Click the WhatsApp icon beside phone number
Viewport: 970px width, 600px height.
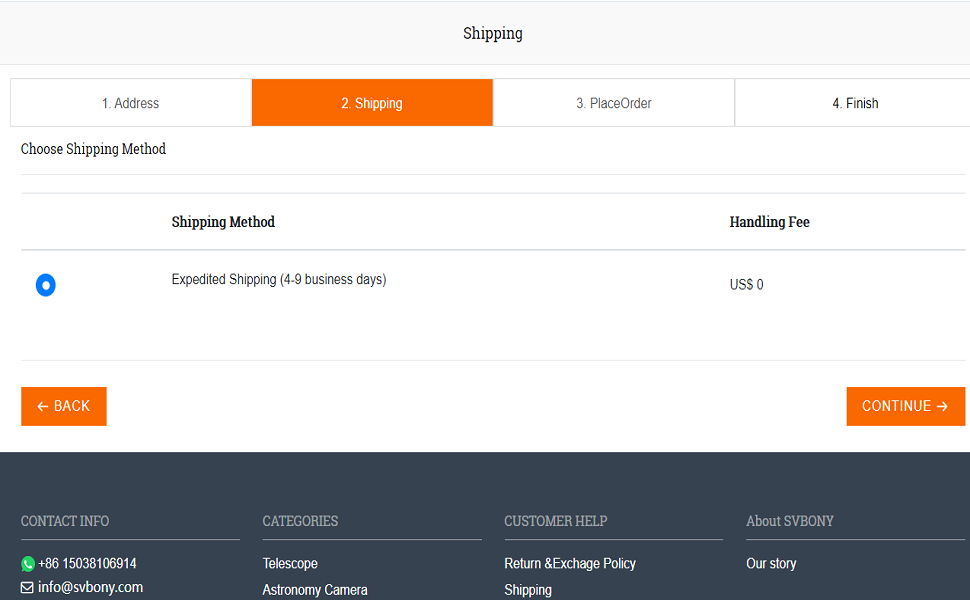28,564
